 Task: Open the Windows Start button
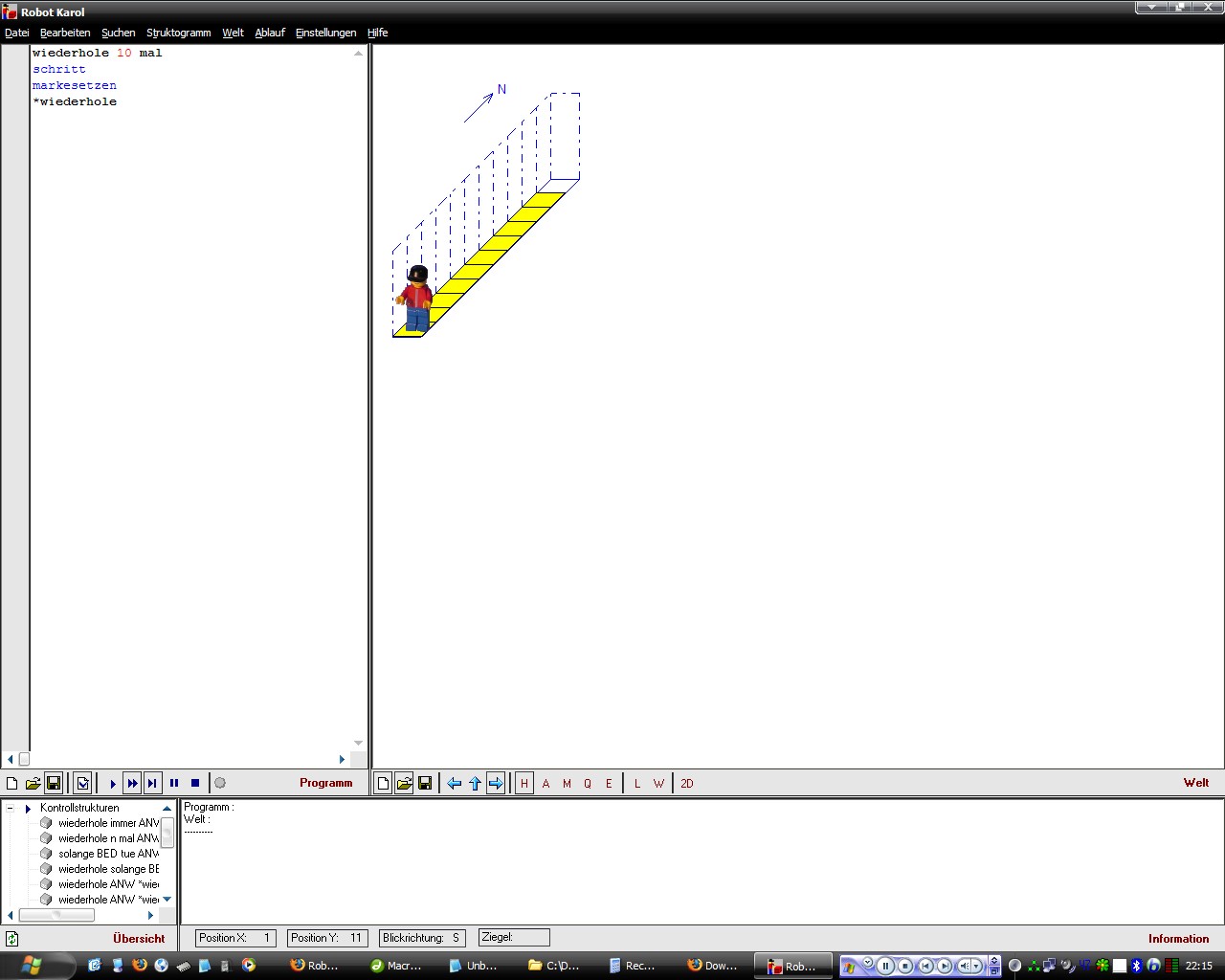click(33, 965)
